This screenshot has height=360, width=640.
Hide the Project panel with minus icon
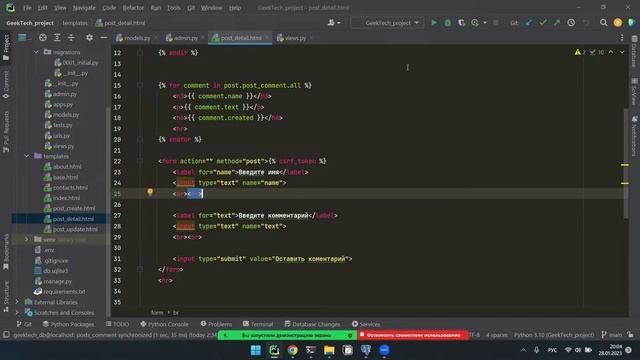[104, 38]
